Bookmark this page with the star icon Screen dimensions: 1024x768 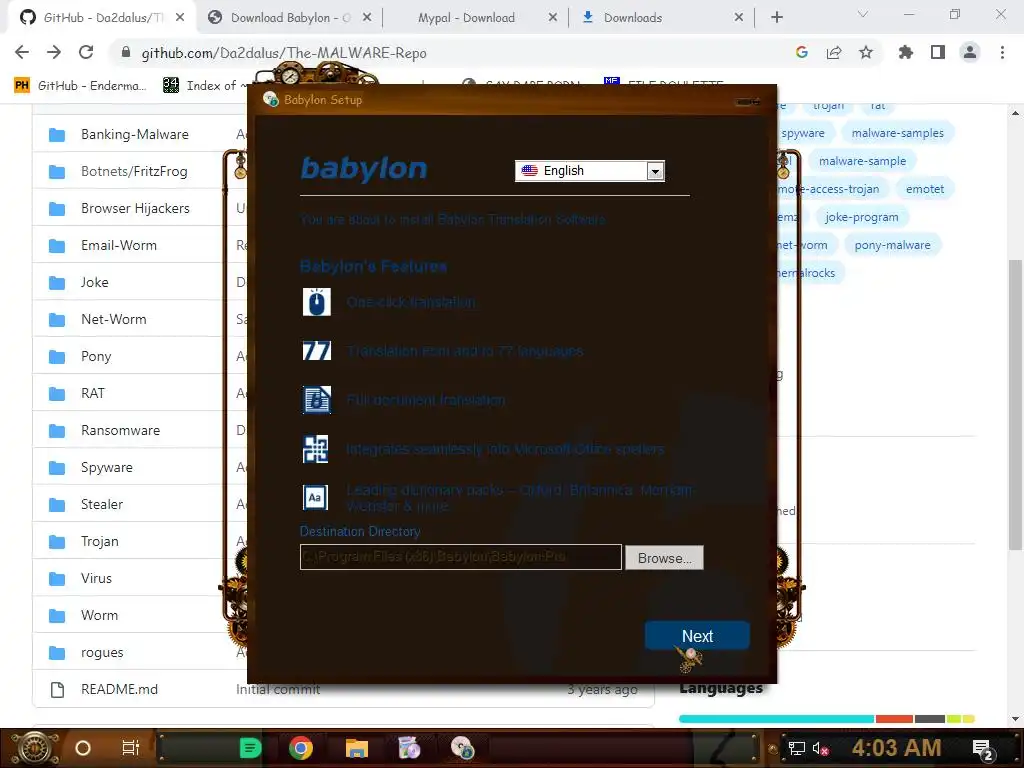tap(866, 52)
